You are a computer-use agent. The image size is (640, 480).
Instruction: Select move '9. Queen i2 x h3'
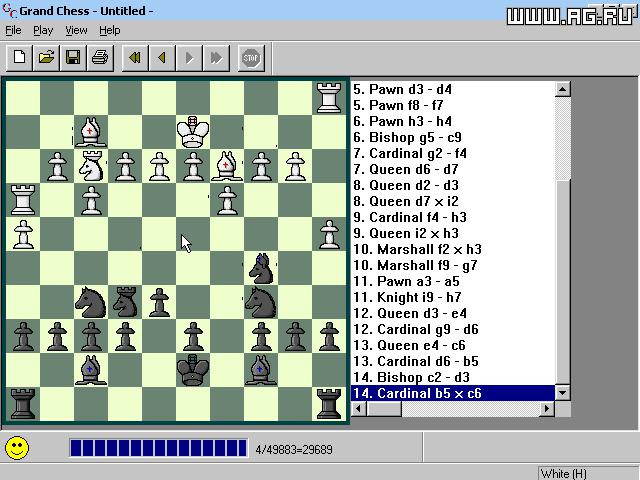pyautogui.click(x=453, y=233)
